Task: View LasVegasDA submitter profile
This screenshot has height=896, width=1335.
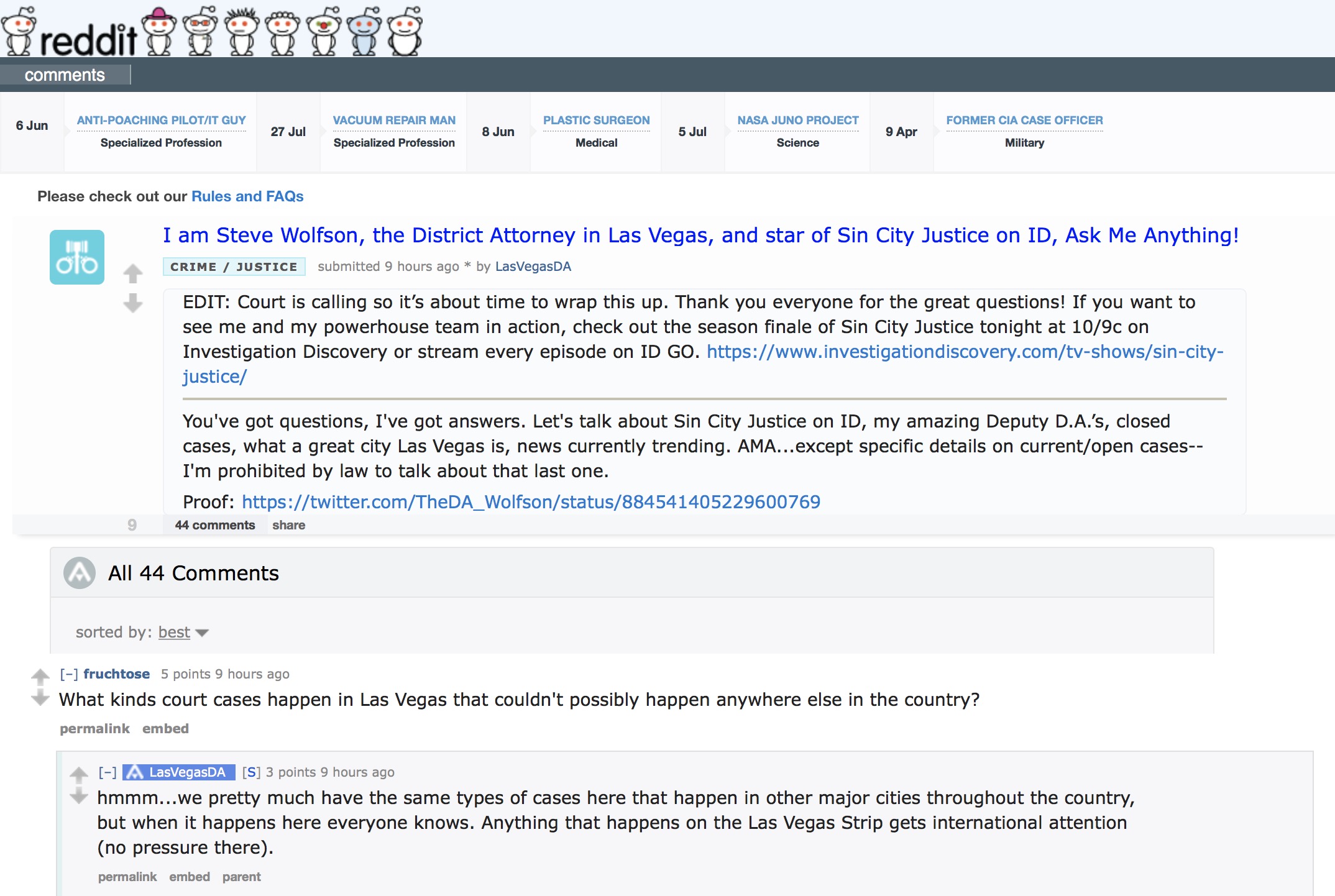Action: [x=533, y=267]
